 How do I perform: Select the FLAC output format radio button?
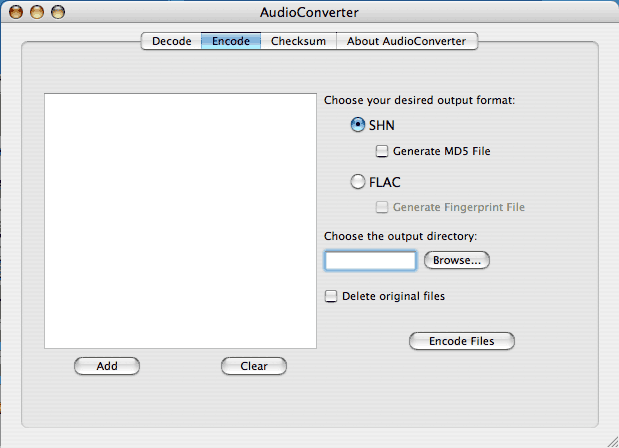(x=358, y=182)
